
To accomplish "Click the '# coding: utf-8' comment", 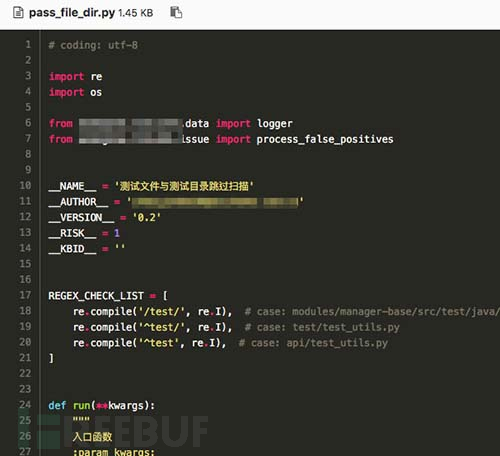I will pos(93,45).
